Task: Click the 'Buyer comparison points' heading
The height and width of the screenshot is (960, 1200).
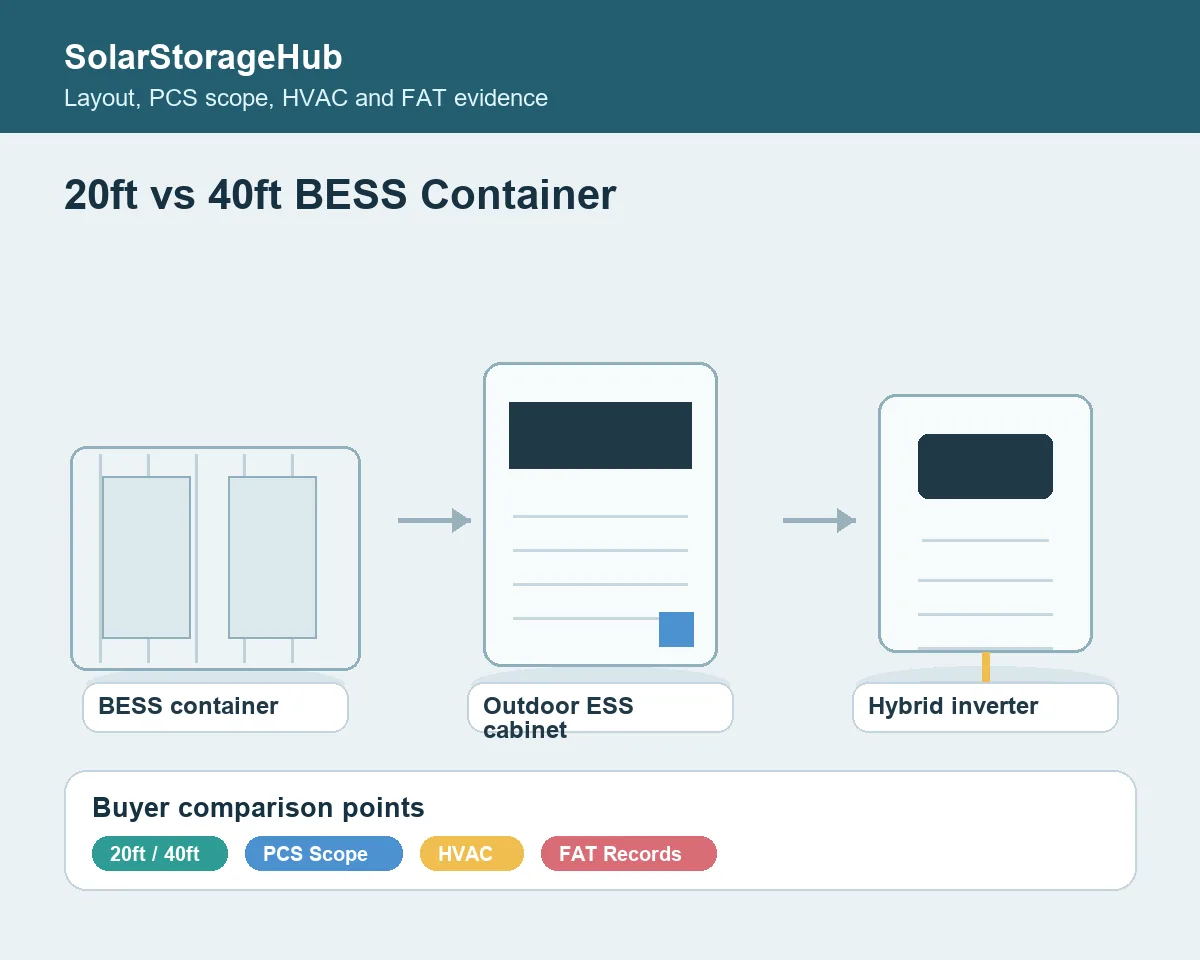Action: (258, 808)
